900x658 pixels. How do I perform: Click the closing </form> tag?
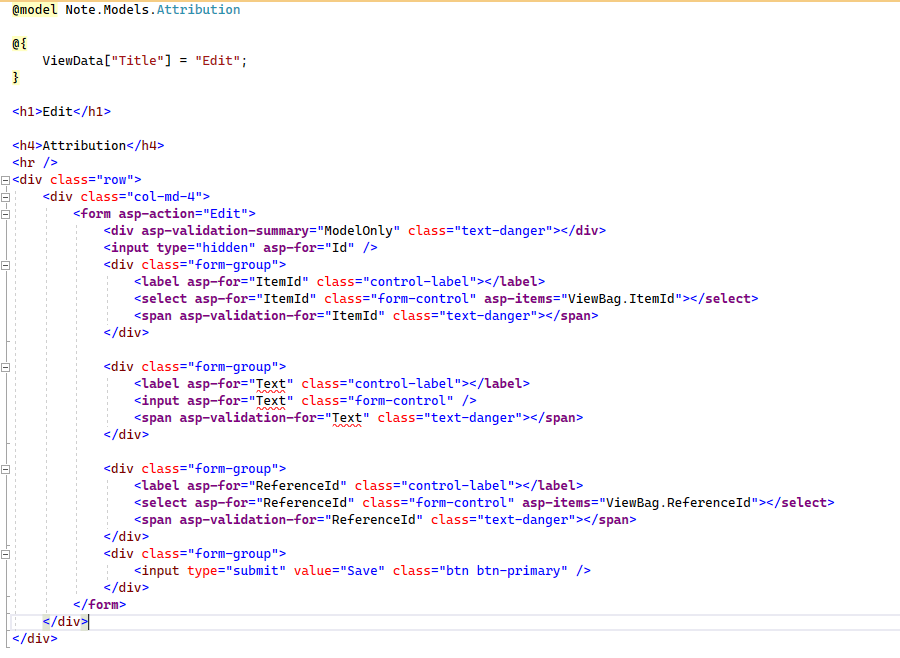[100, 605]
